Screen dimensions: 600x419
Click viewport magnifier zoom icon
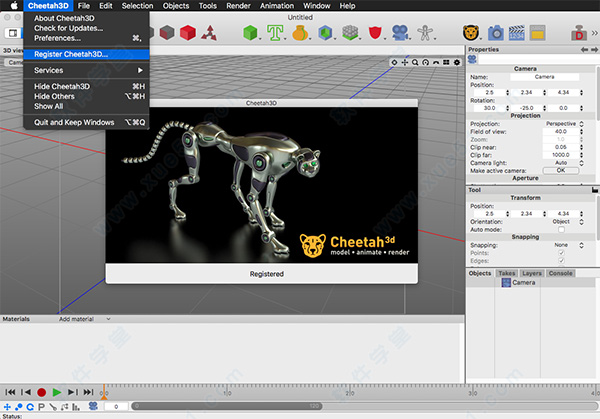pyautogui.click(x=415, y=62)
